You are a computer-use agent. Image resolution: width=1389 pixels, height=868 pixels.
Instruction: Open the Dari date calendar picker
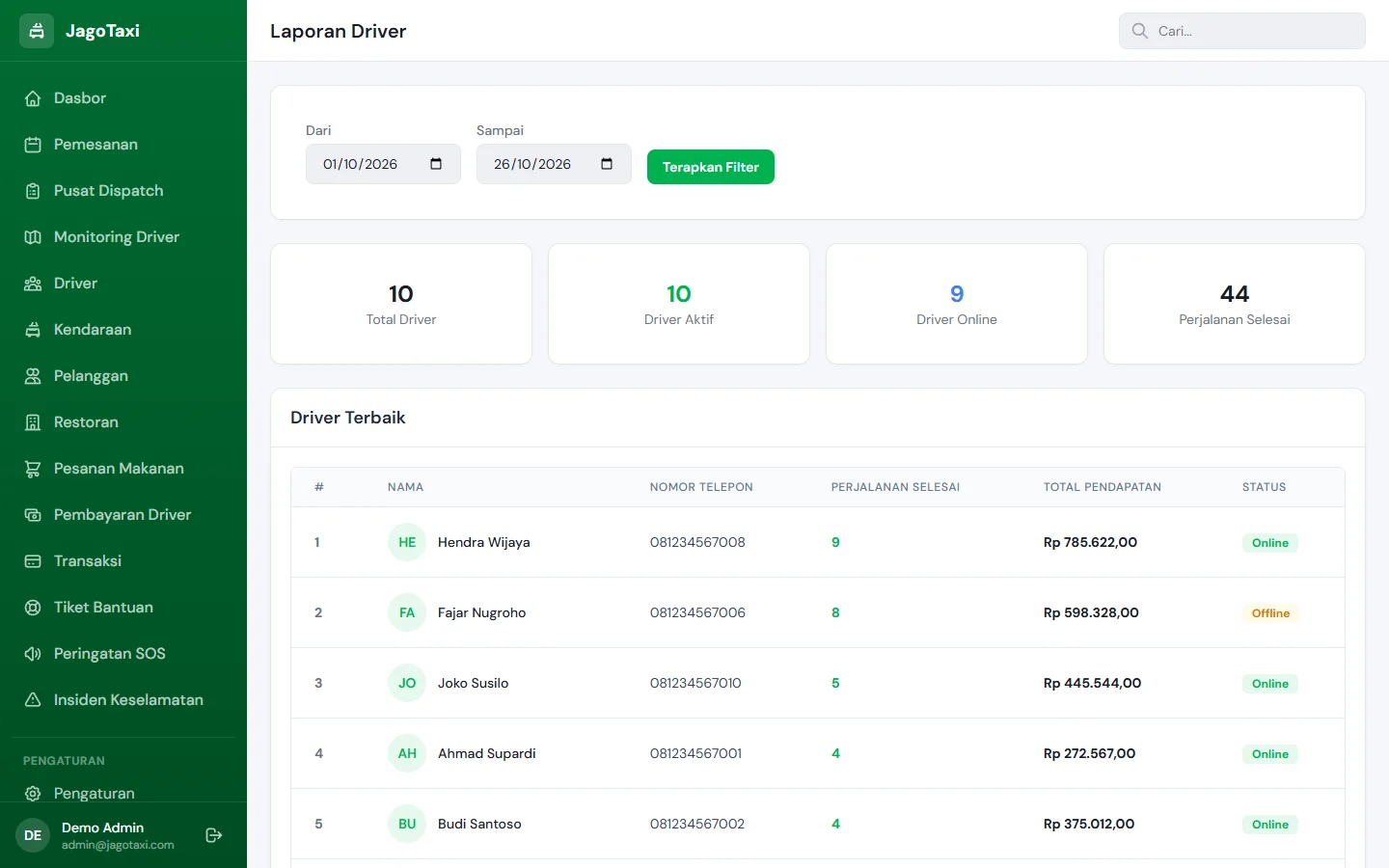(x=436, y=164)
